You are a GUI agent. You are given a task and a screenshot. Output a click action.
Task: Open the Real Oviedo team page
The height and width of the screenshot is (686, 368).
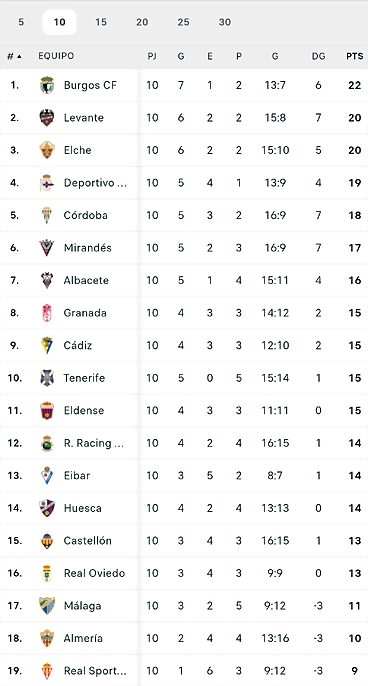[x=94, y=573]
